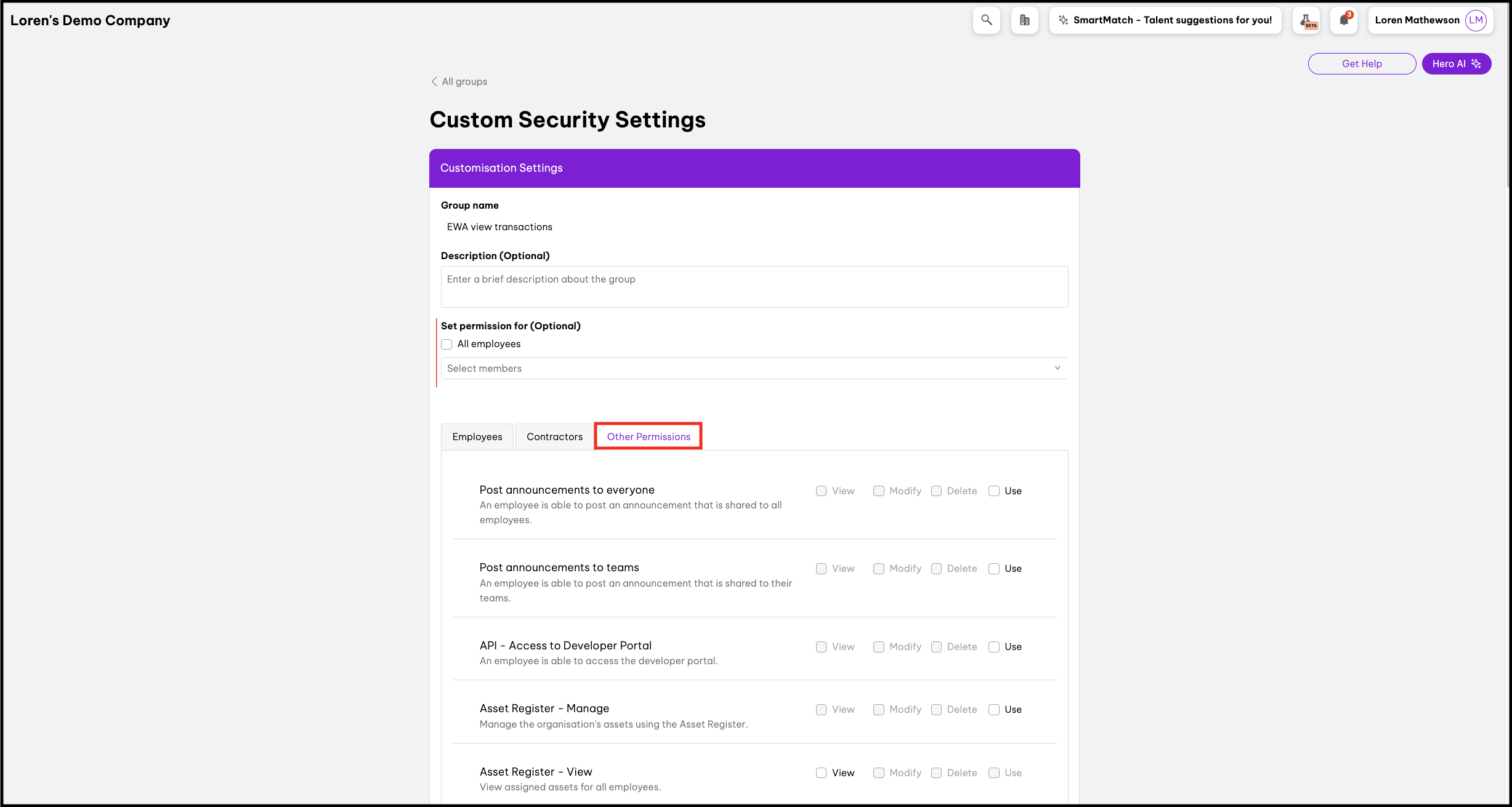
Task: Switch to the Employees tab
Action: 477,436
